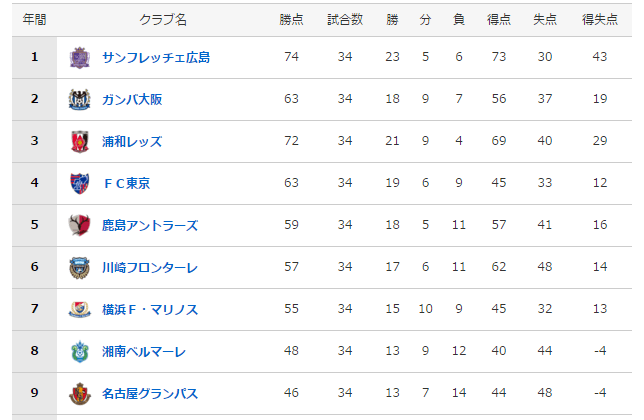Click the Nagoya Grampus club crest
The image size is (644, 420).
[79, 394]
